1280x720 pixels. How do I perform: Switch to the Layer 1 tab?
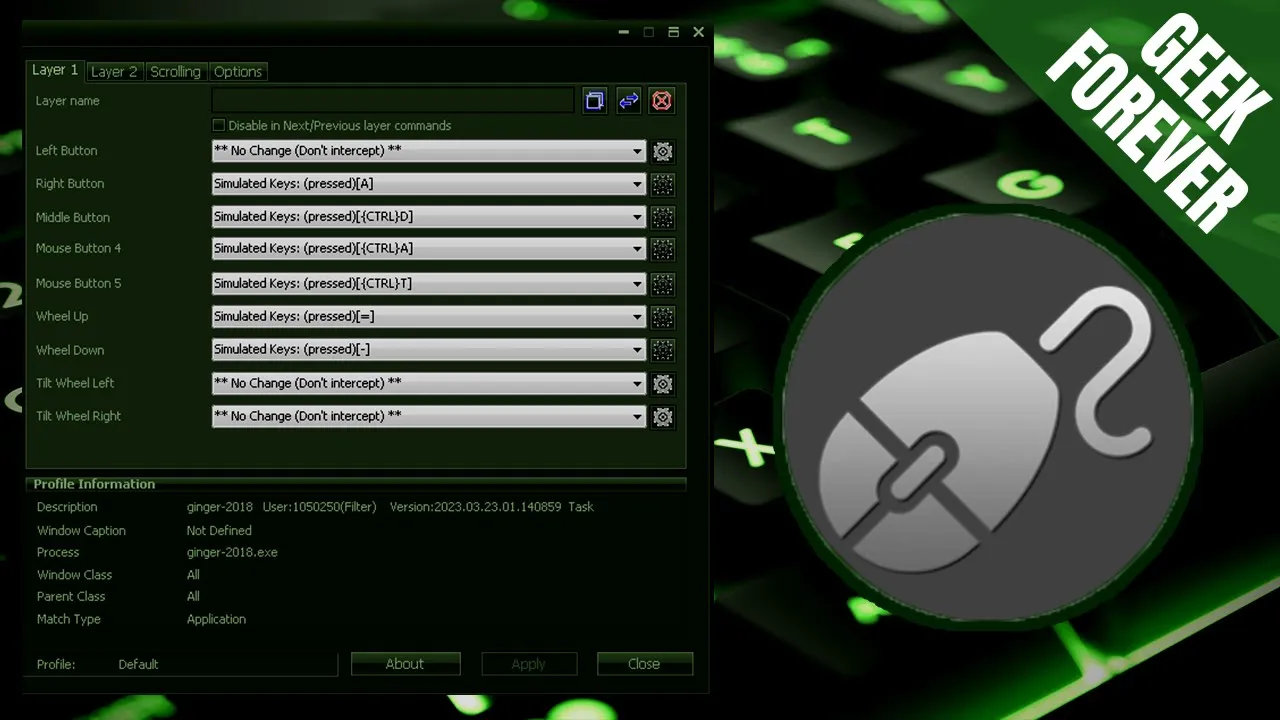(55, 70)
